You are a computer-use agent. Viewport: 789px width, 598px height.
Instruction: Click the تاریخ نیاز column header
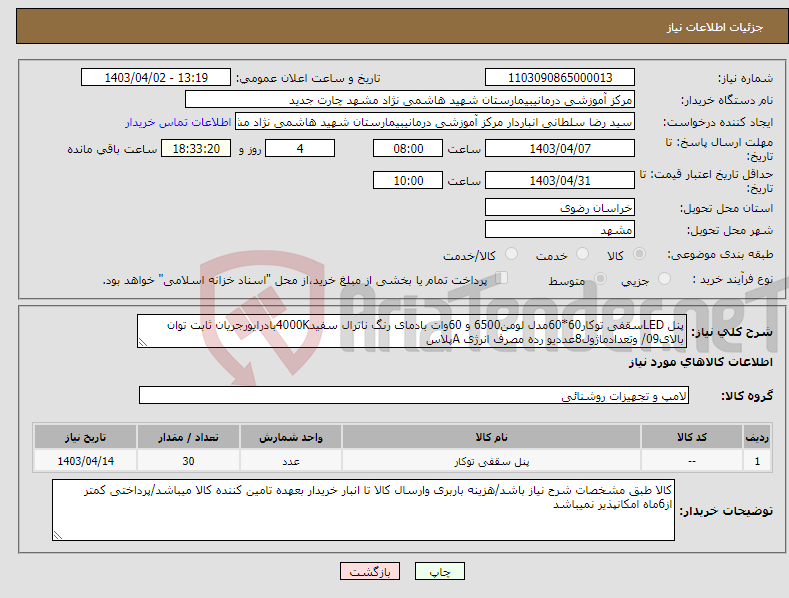point(86,437)
